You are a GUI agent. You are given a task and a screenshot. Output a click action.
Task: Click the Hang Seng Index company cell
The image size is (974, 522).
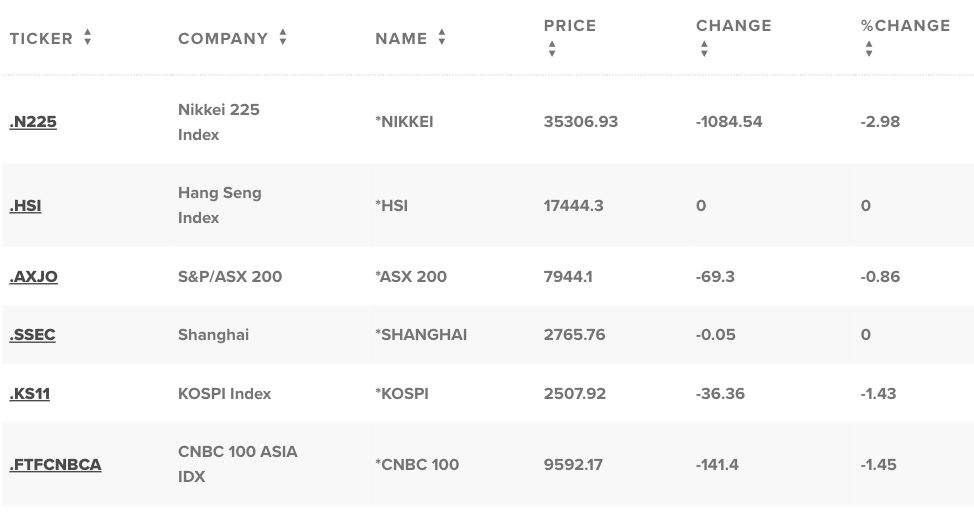[219, 205]
